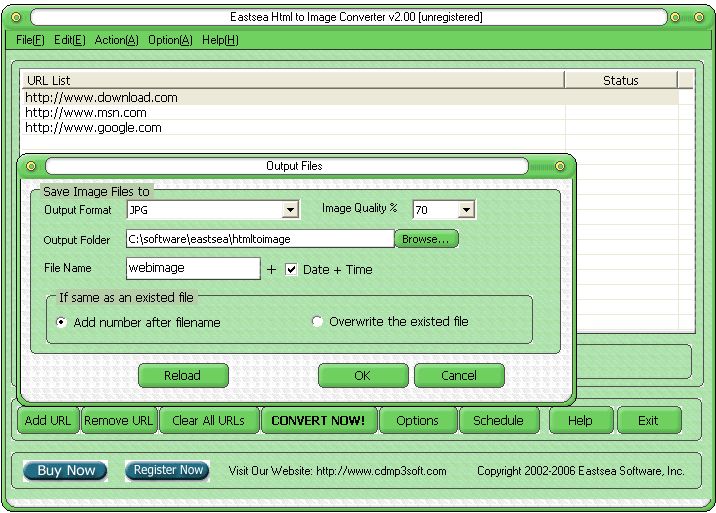Screen dimensions: 716x513
Task: Click the last round button at the main window's corner
Action: coord(699,17)
